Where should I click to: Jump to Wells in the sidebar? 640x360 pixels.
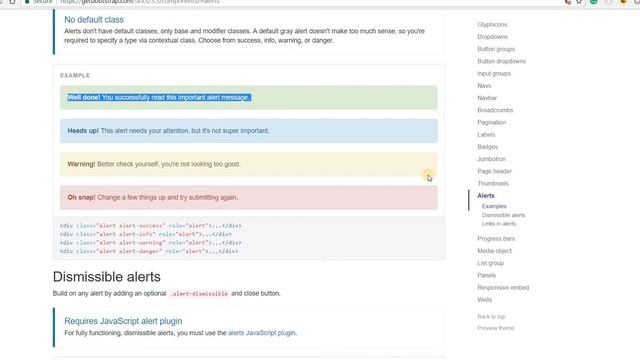(x=484, y=300)
